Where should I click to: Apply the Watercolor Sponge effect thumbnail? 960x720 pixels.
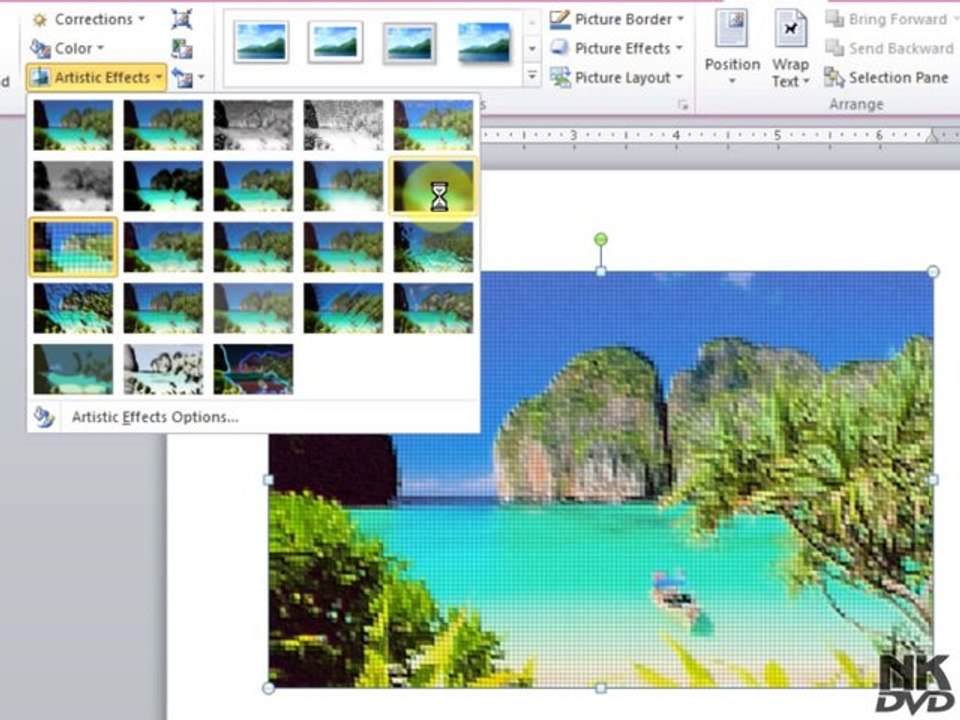point(163,247)
